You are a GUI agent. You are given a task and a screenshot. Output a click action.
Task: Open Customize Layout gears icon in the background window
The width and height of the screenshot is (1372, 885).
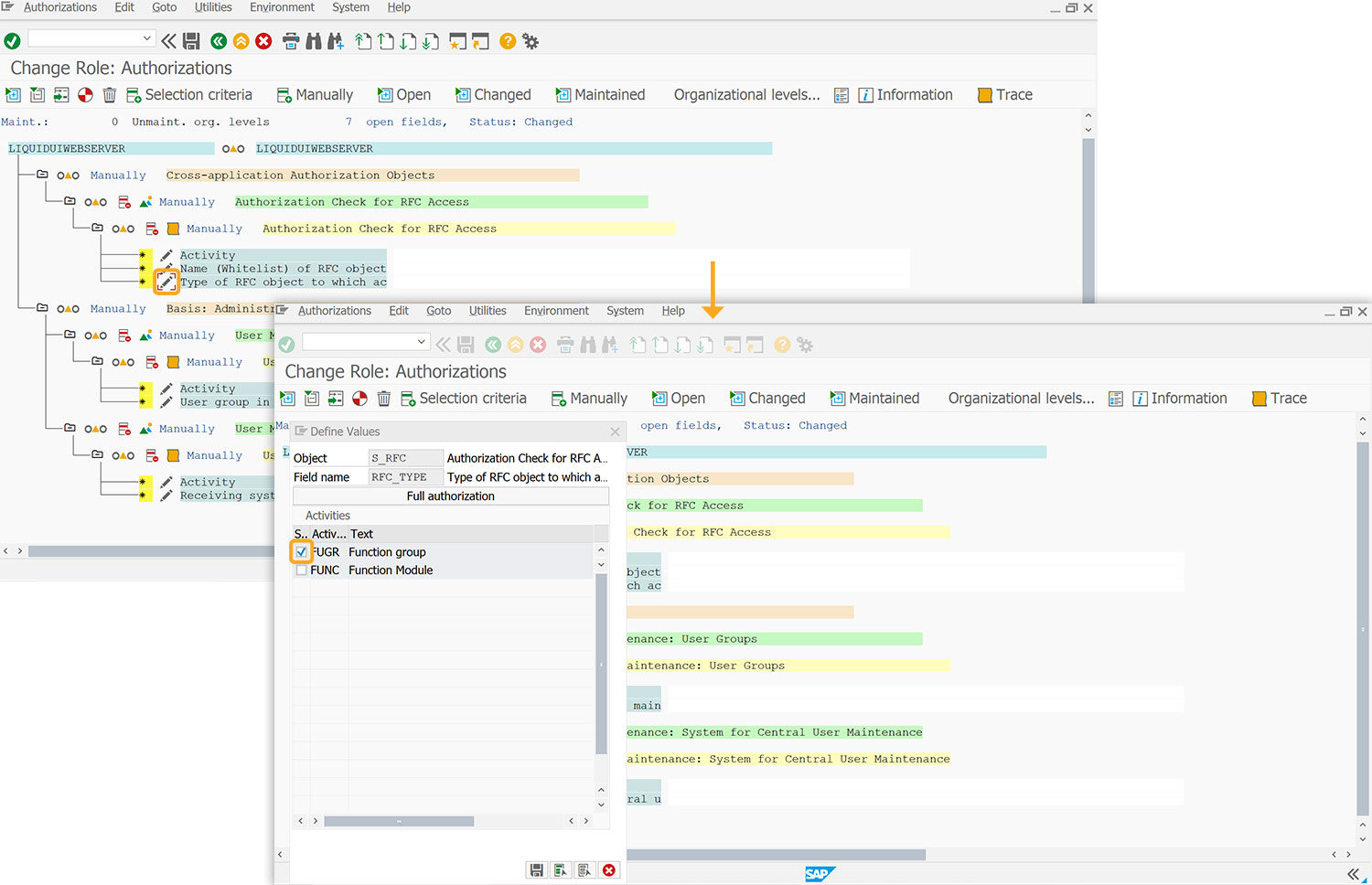coord(531,41)
